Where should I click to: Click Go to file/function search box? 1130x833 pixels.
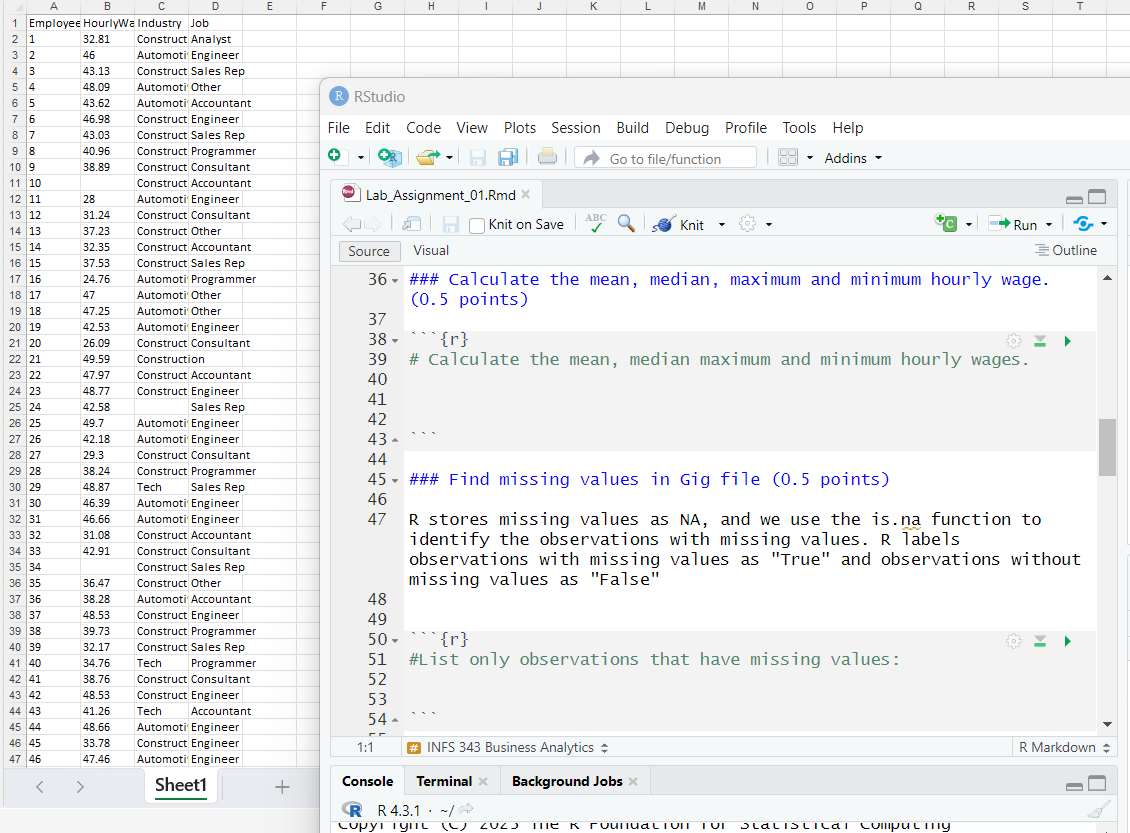point(665,157)
